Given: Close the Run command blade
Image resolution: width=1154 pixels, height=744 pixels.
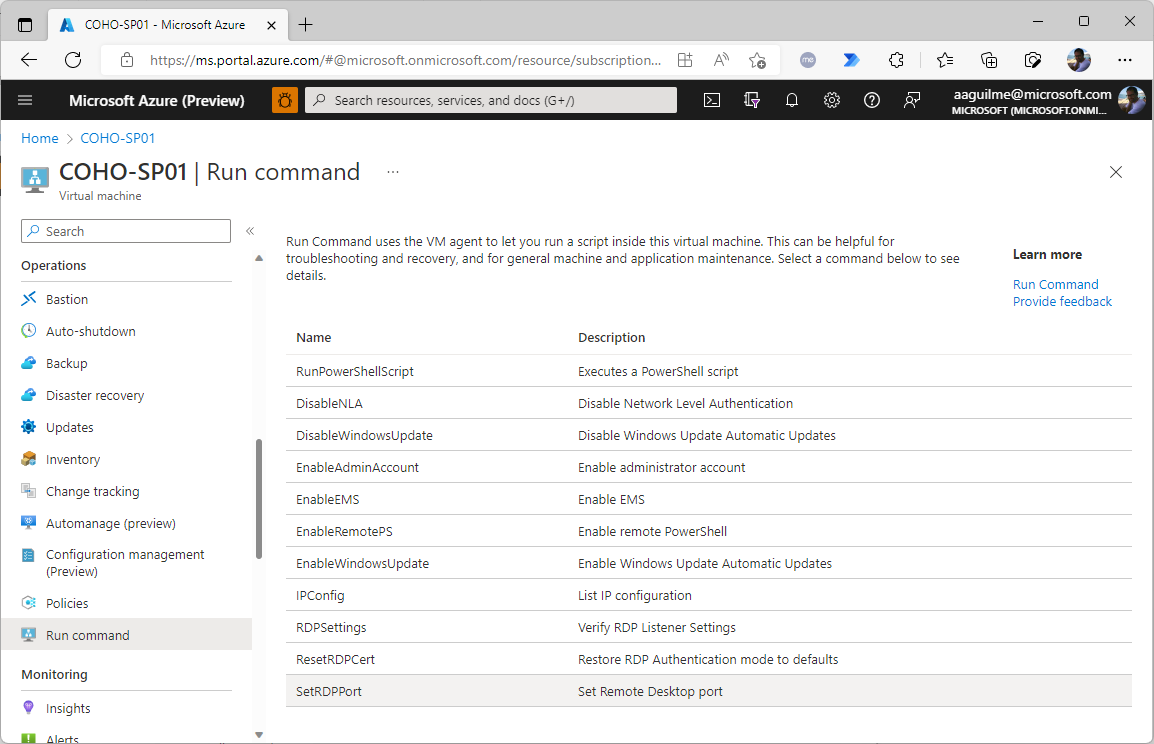Looking at the screenshot, I should [x=1116, y=172].
